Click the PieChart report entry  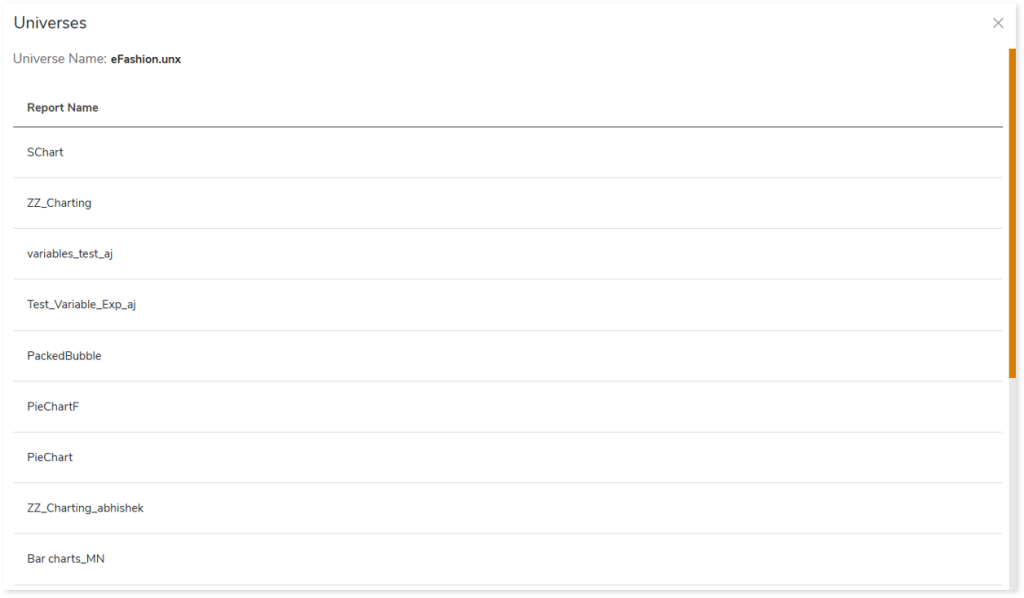tap(50, 457)
